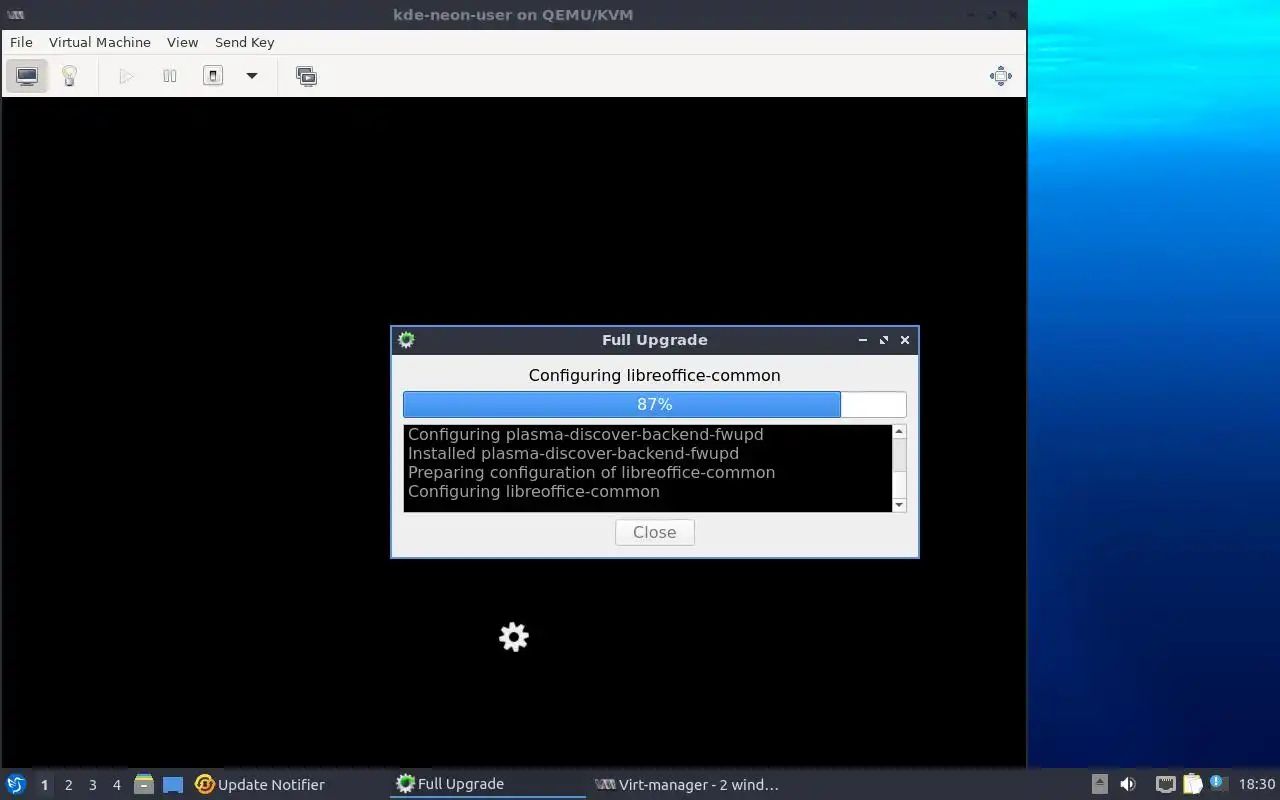The height and width of the screenshot is (800, 1280).
Task: Open the clipboard manager tray icon
Action: (1192, 784)
